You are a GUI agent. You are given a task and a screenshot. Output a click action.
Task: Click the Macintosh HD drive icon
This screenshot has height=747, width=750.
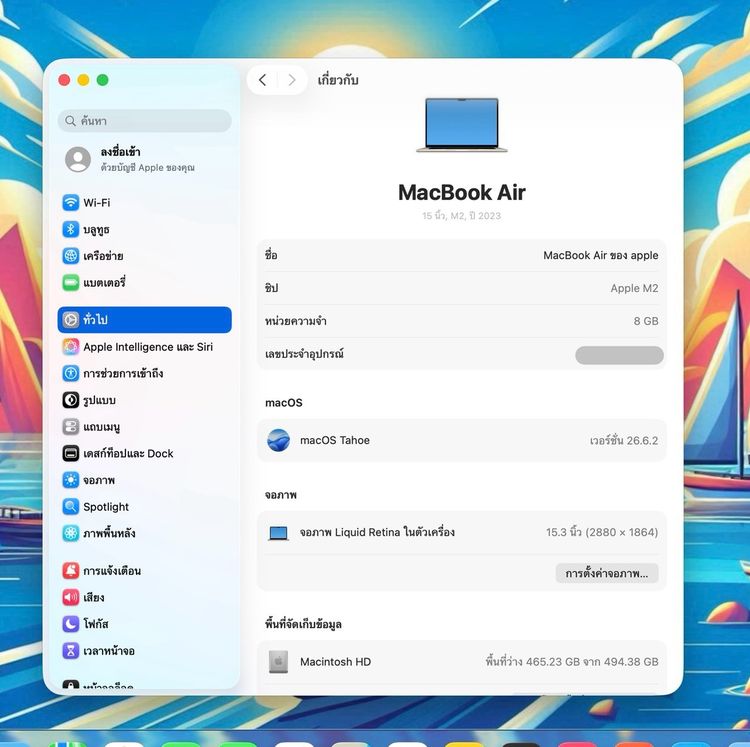click(278, 662)
